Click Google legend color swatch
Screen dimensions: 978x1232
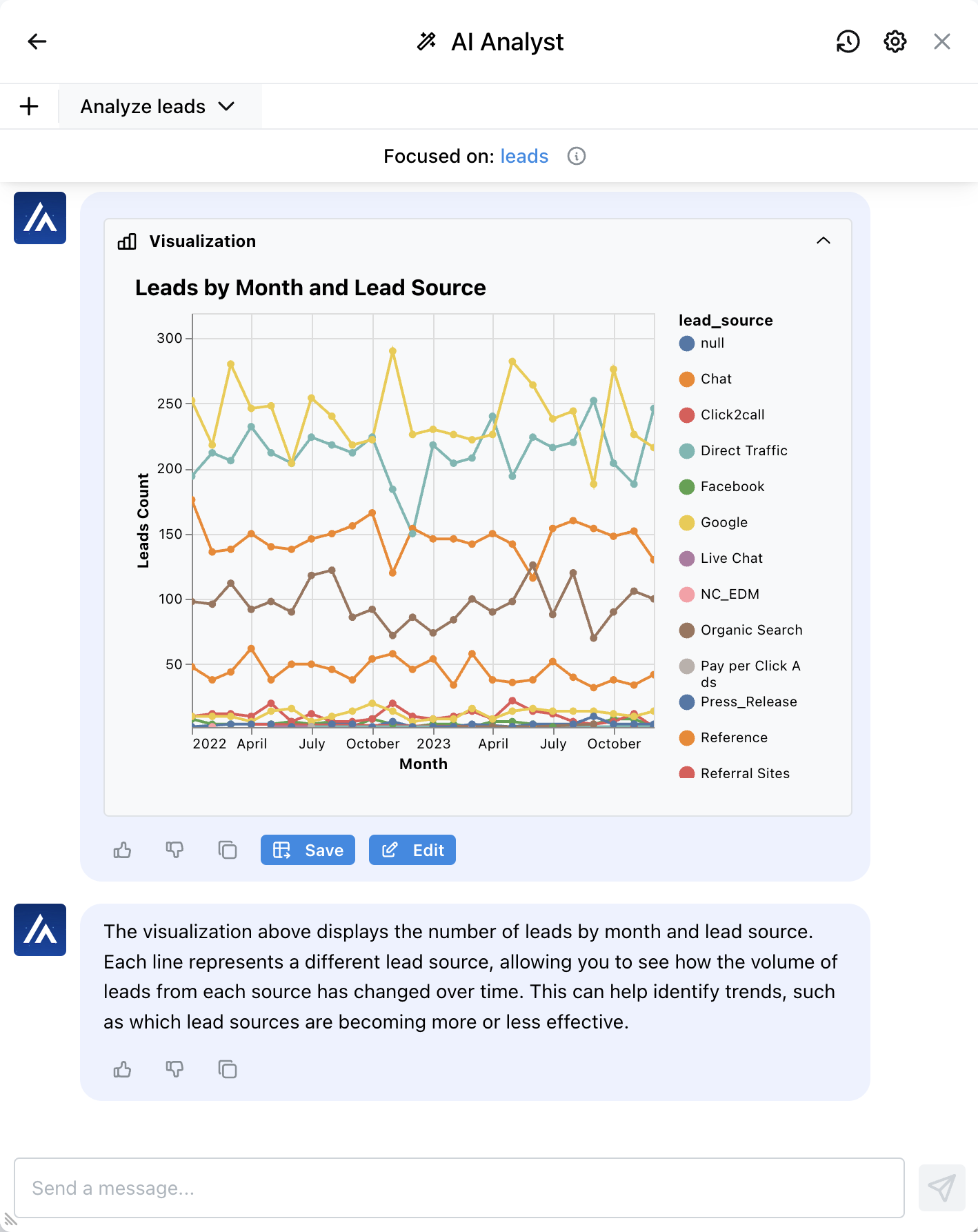coord(687,523)
